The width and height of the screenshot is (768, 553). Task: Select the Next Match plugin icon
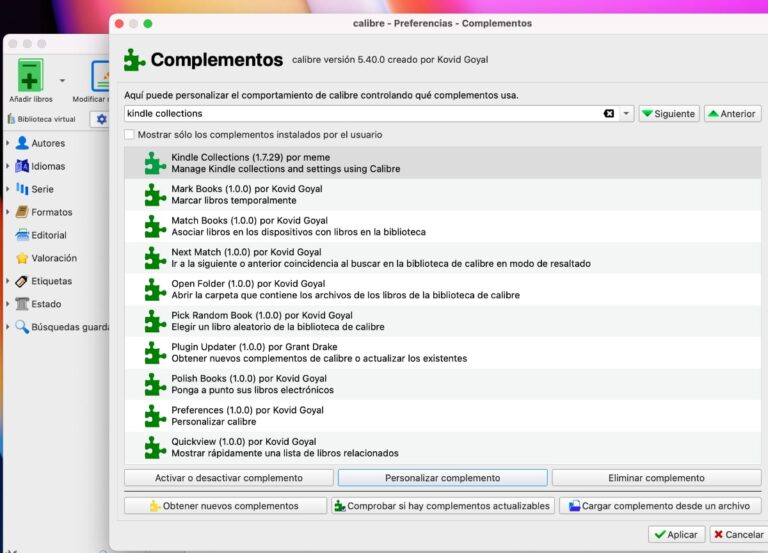(x=155, y=258)
